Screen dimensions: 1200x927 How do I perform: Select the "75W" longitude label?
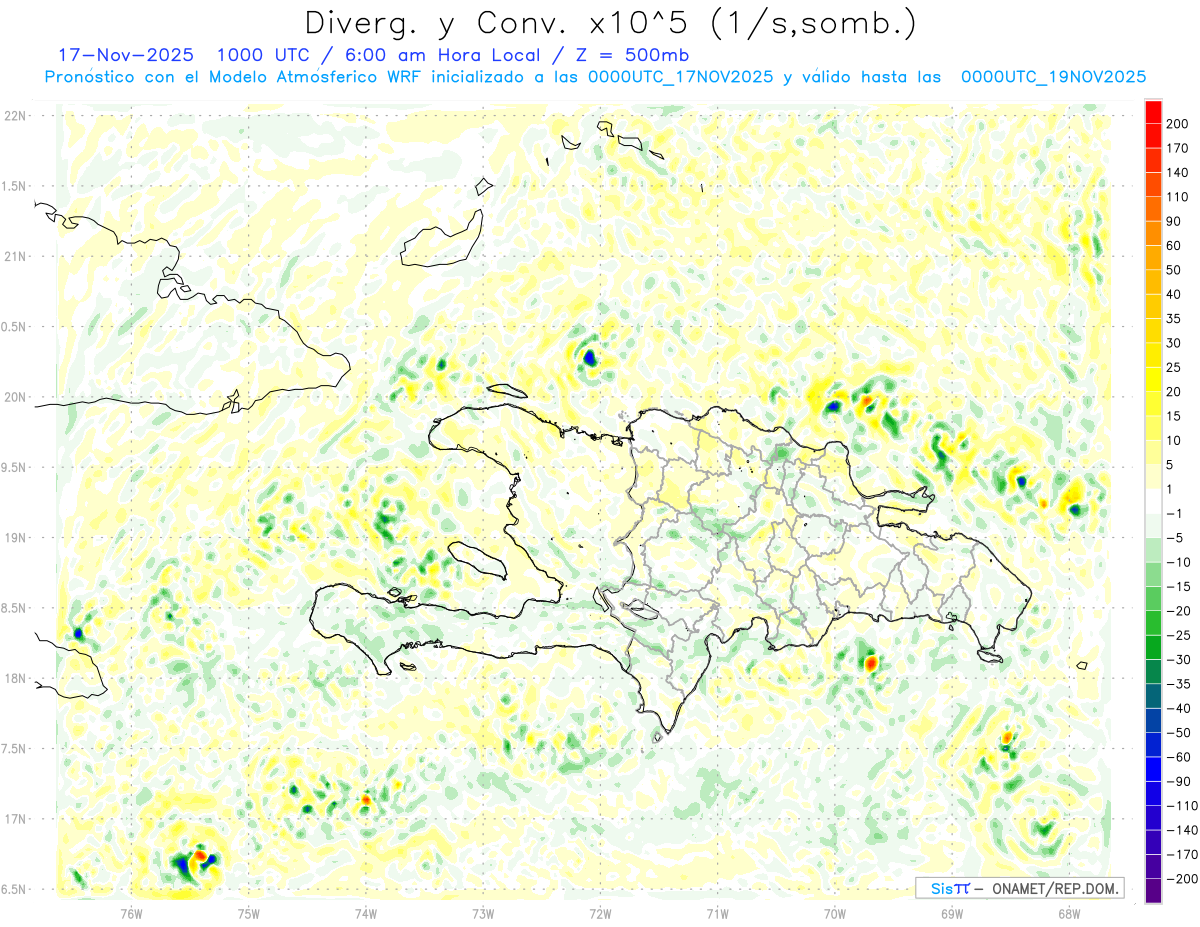click(248, 912)
